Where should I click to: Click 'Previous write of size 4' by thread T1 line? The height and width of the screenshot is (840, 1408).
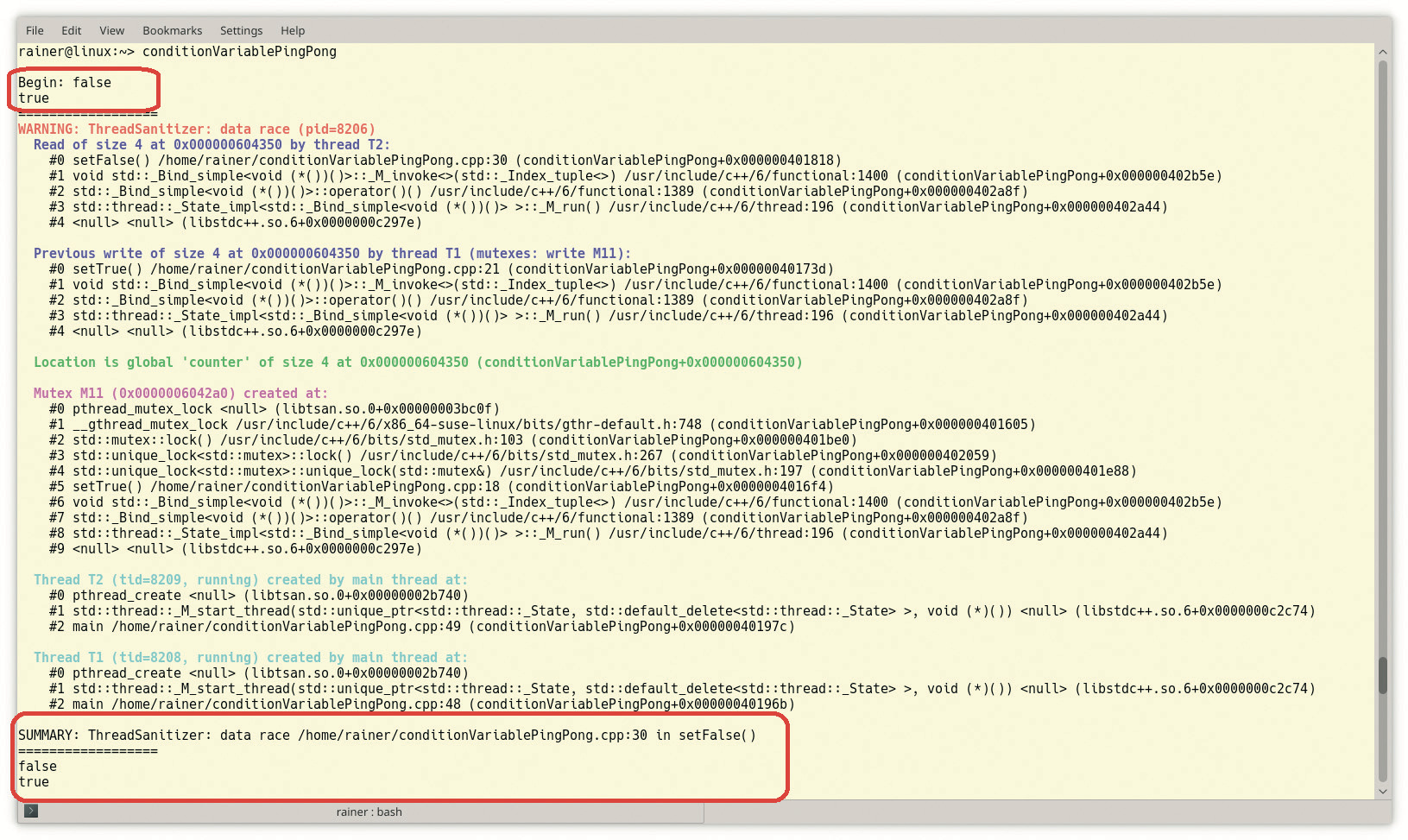click(x=332, y=253)
